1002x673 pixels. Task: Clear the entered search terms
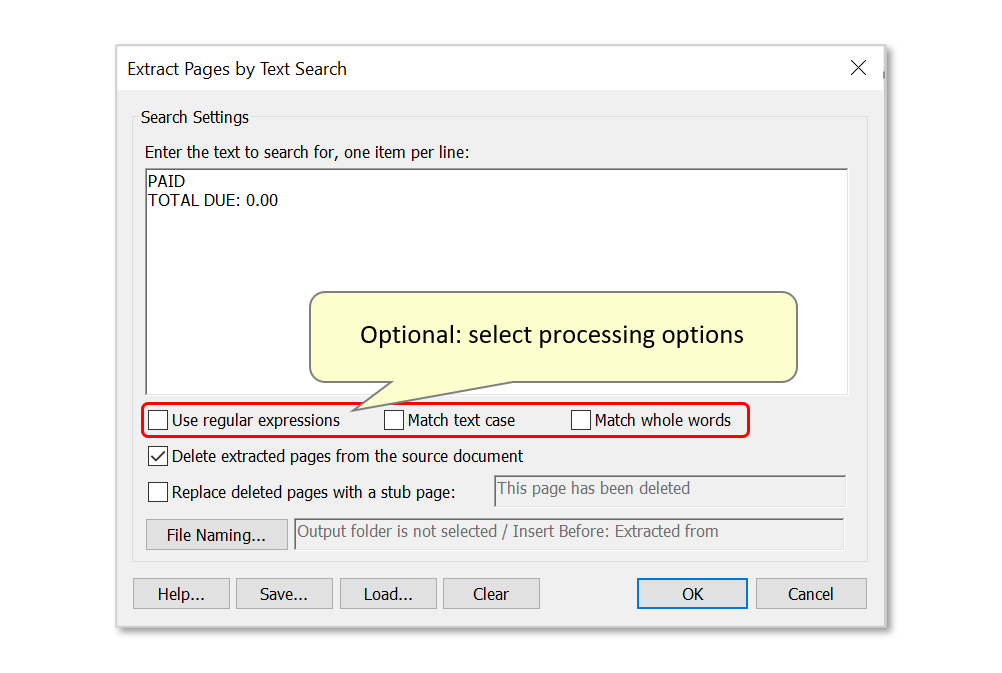pos(491,593)
